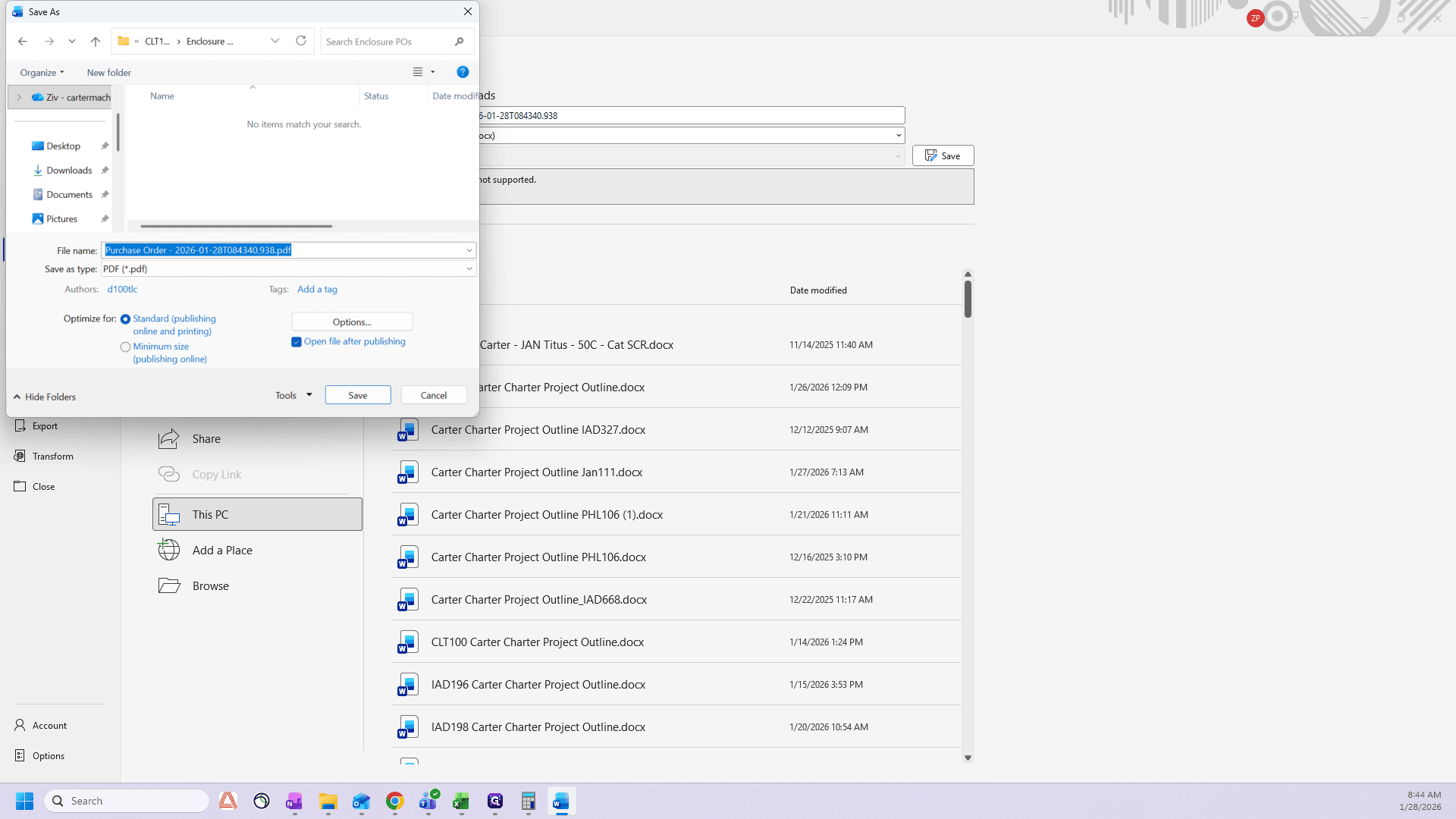Screen dimensions: 1456x819
Task: Choose Close in Word backstage menu
Action: (x=43, y=487)
